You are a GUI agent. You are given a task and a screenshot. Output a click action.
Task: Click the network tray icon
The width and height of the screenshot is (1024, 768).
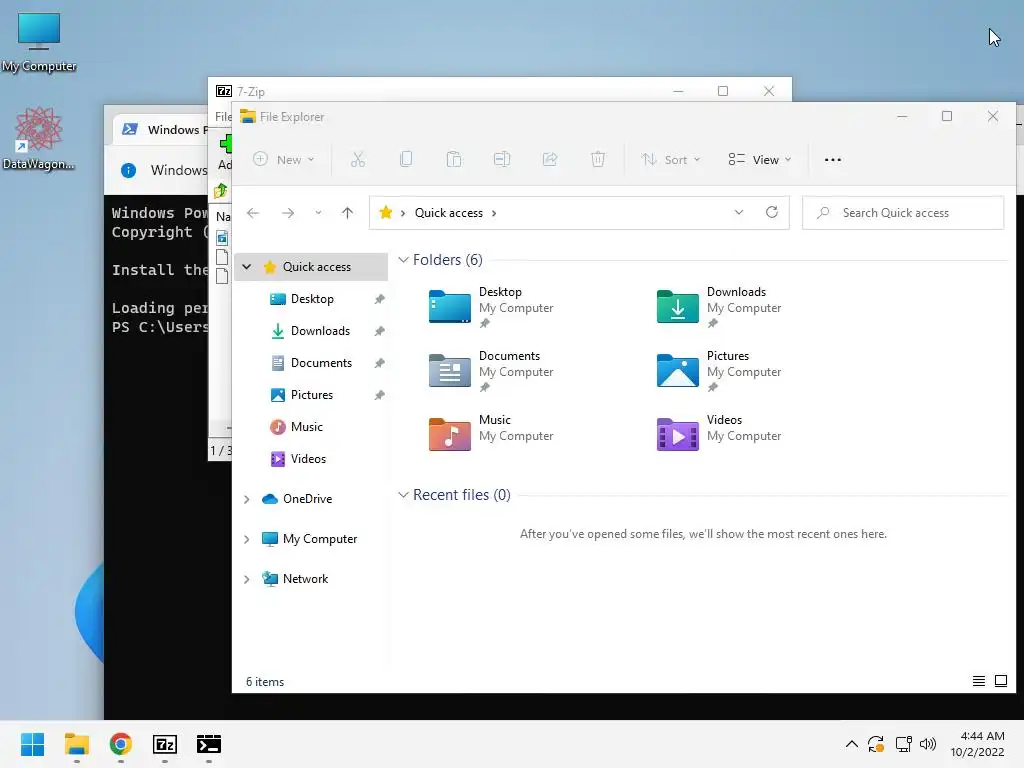903,744
